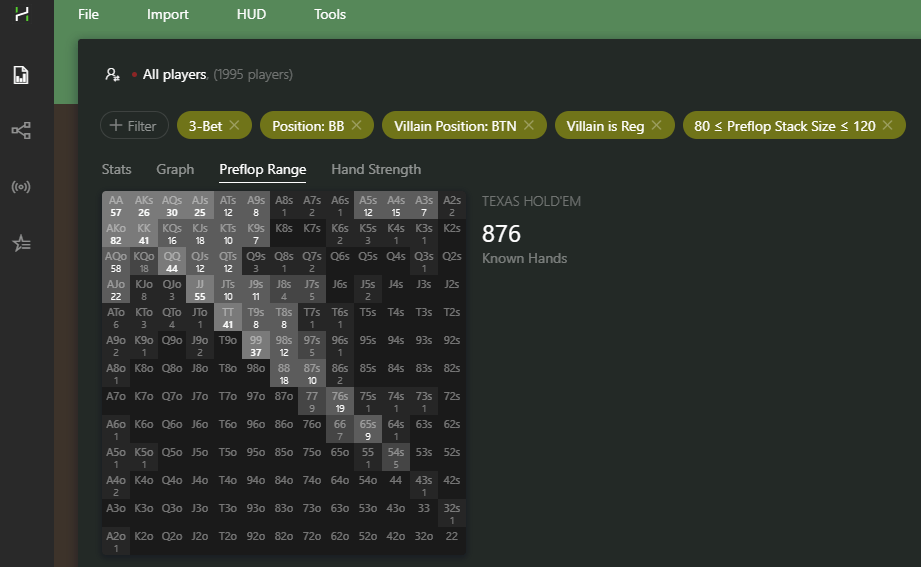Select the AA cell in range grid

116,205
